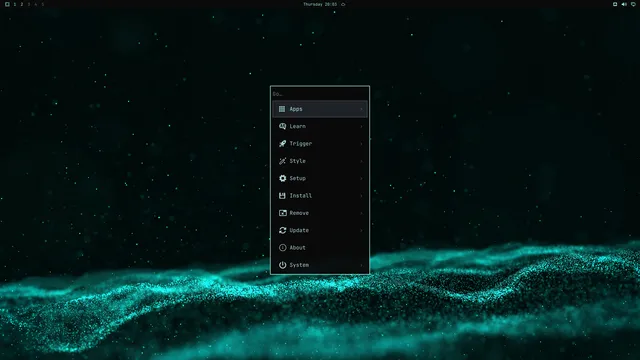Select the Learn menu entry

(320, 127)
